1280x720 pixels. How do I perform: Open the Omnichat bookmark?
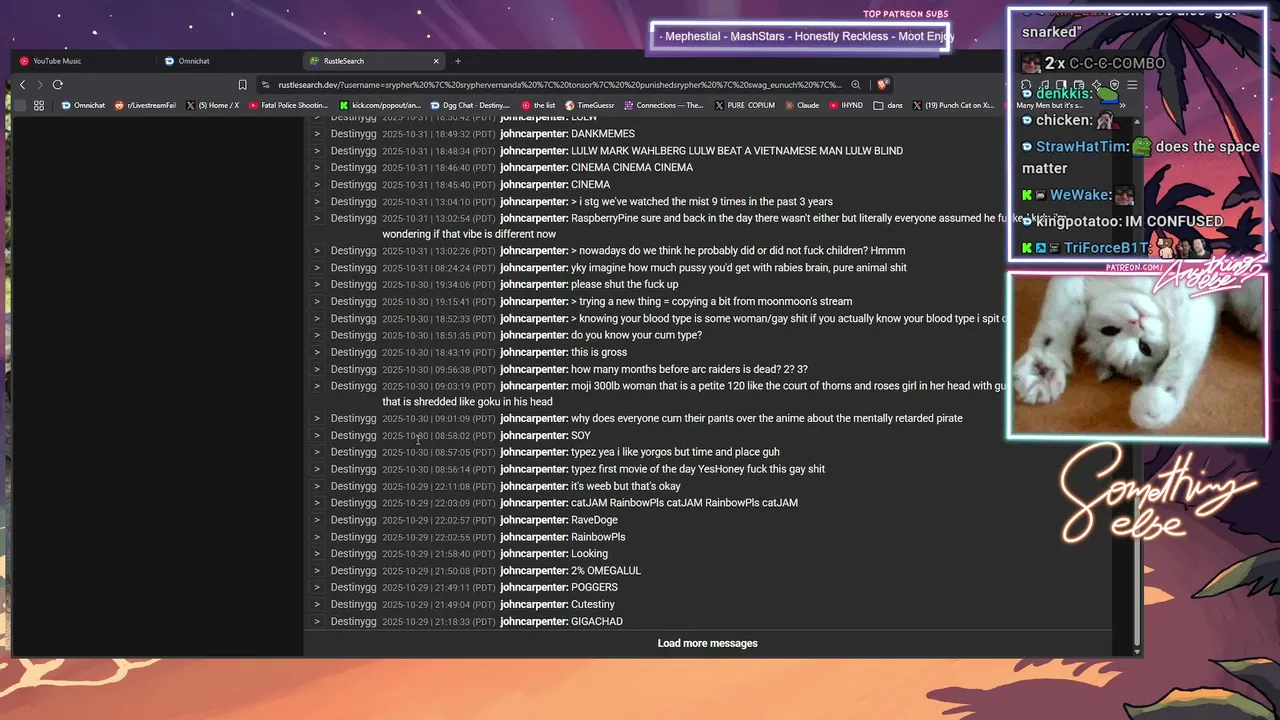coord(83,105)
